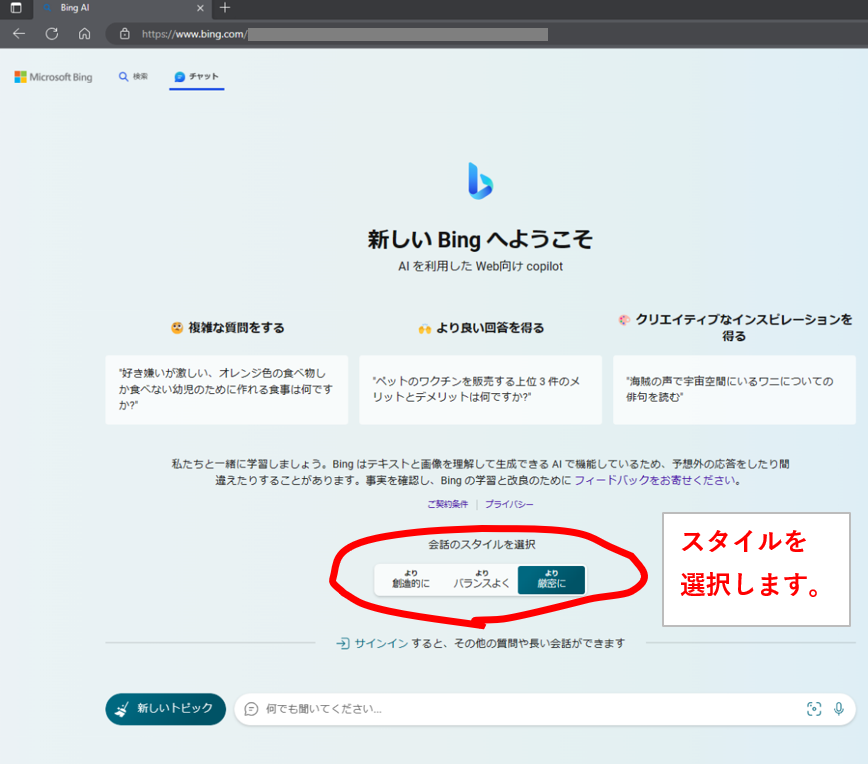Click the 会話のスタイルを選択 label
The height and width of the screenshot is (764, 868).
pos(481,545)
